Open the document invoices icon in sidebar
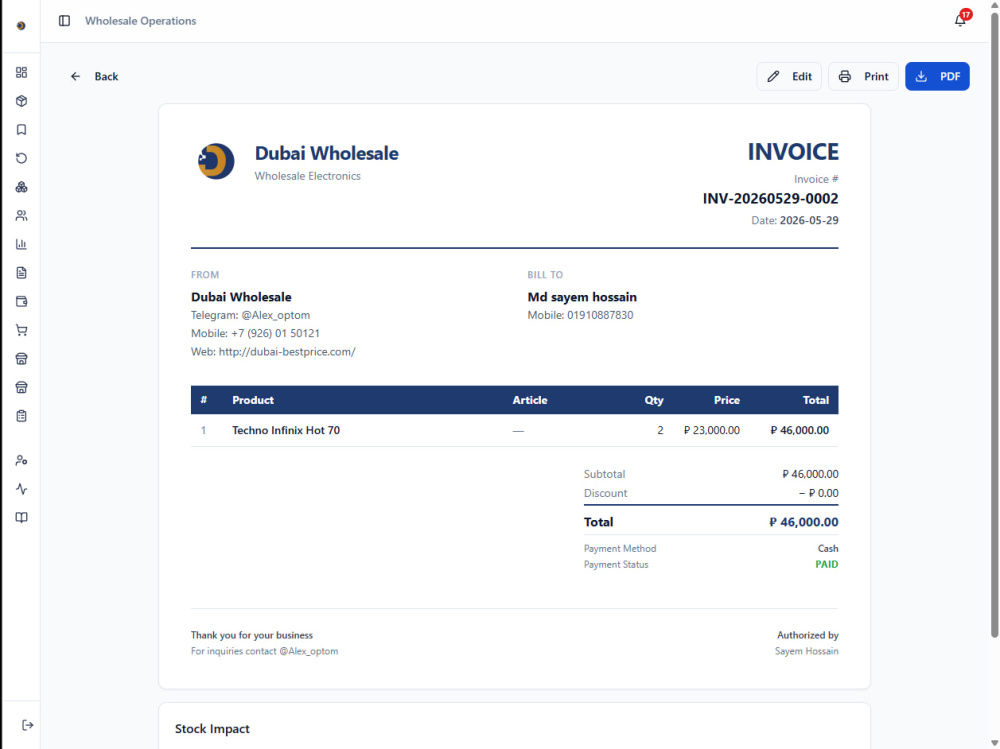Image resolution: width=1000 pixels, height=749 pixels. click(x=21, y=273)
